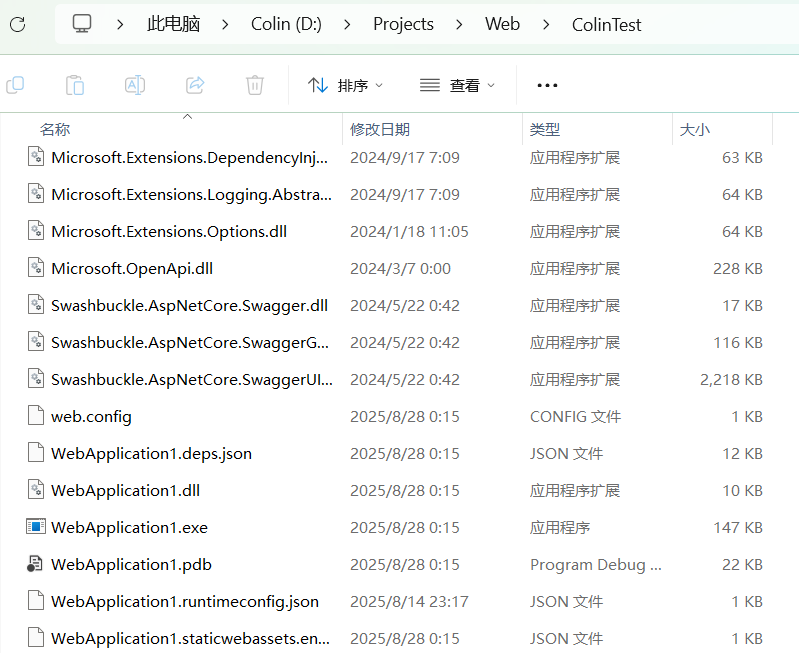Click 2024/3/7 0:00 date of Microsoft.OpenApi.dll

401,269
